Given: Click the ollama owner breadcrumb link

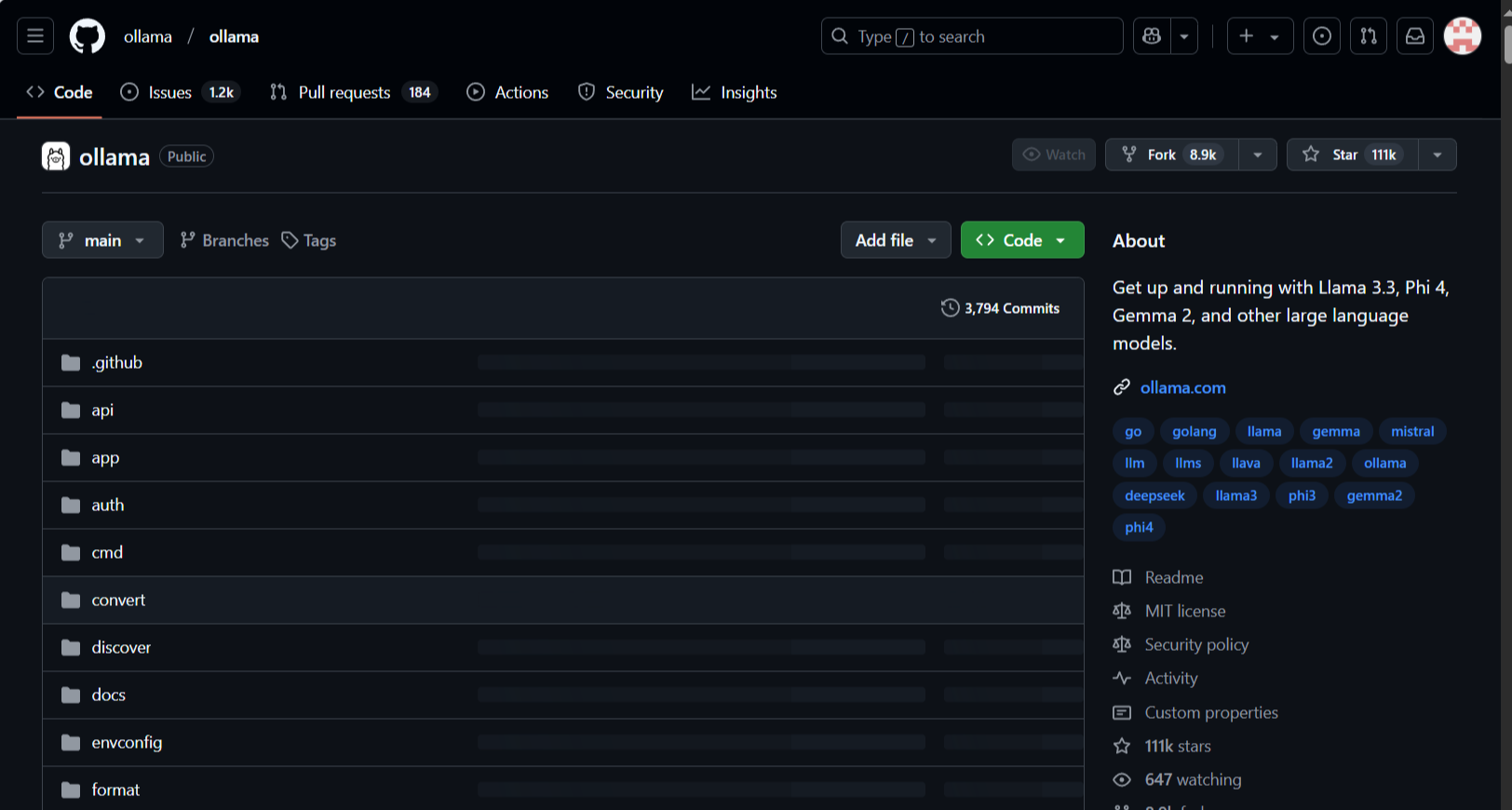Looking at the screenshot, I should pyautogui.click(x=148, y=36).
